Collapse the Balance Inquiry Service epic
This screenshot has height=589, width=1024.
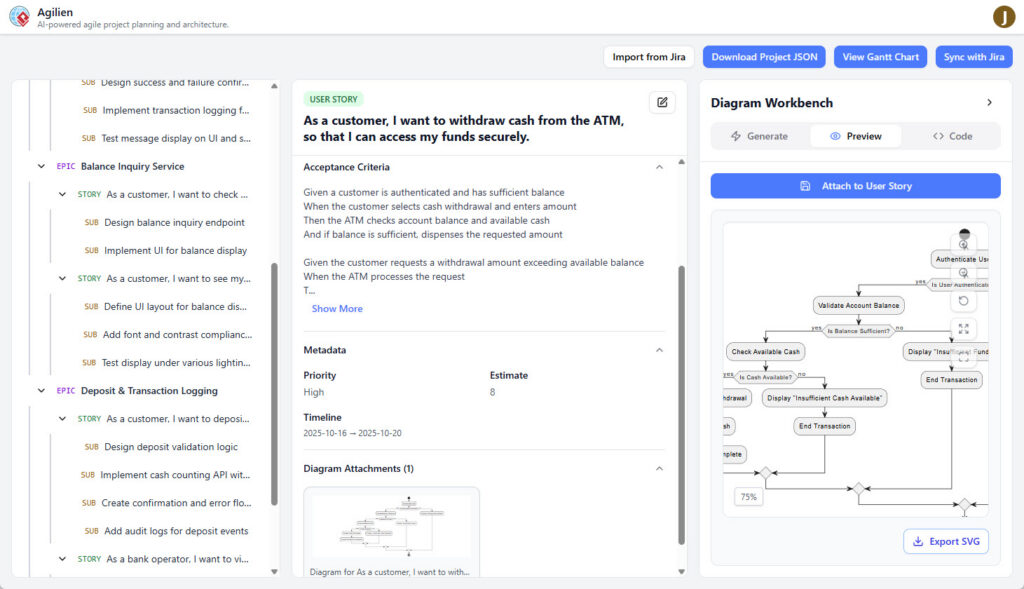pos(40,166)
